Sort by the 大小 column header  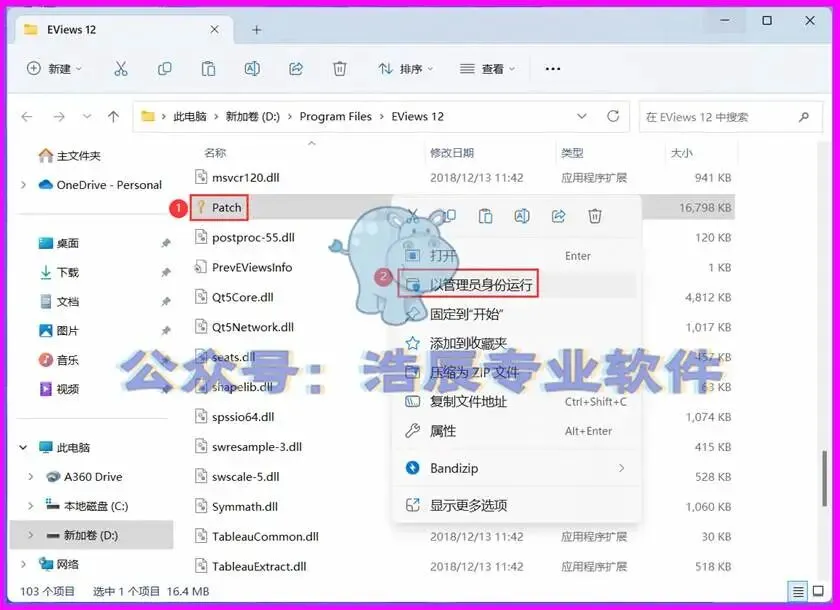click(x=681, y=153)
